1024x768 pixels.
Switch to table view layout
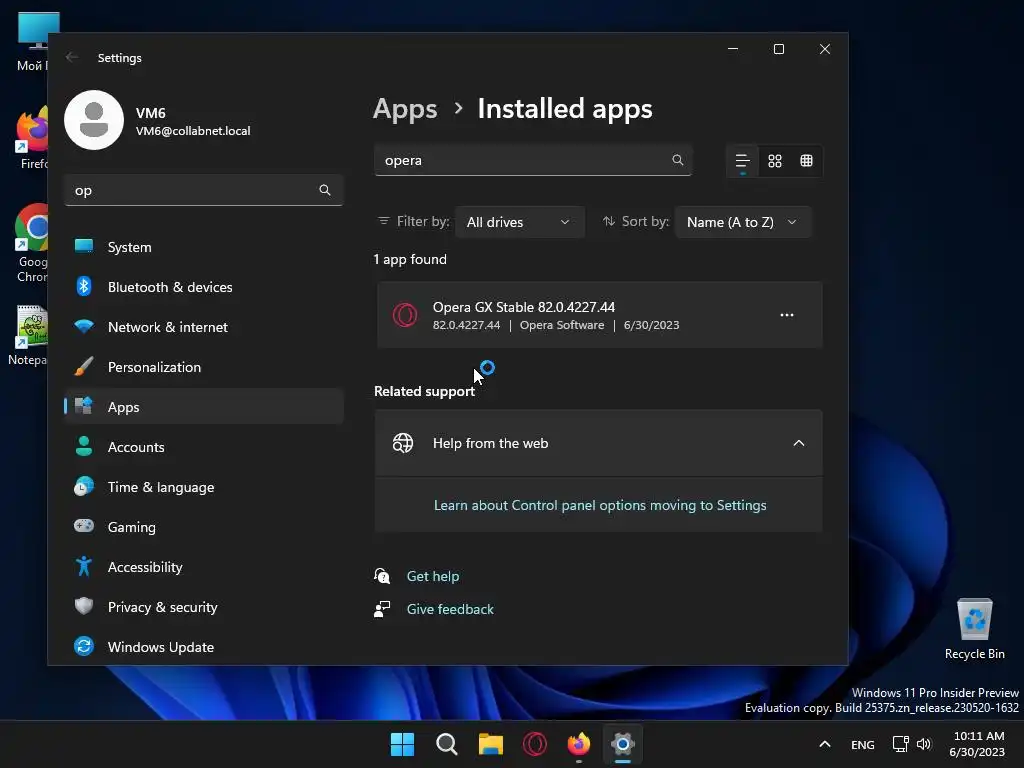(x=807, y=161)
